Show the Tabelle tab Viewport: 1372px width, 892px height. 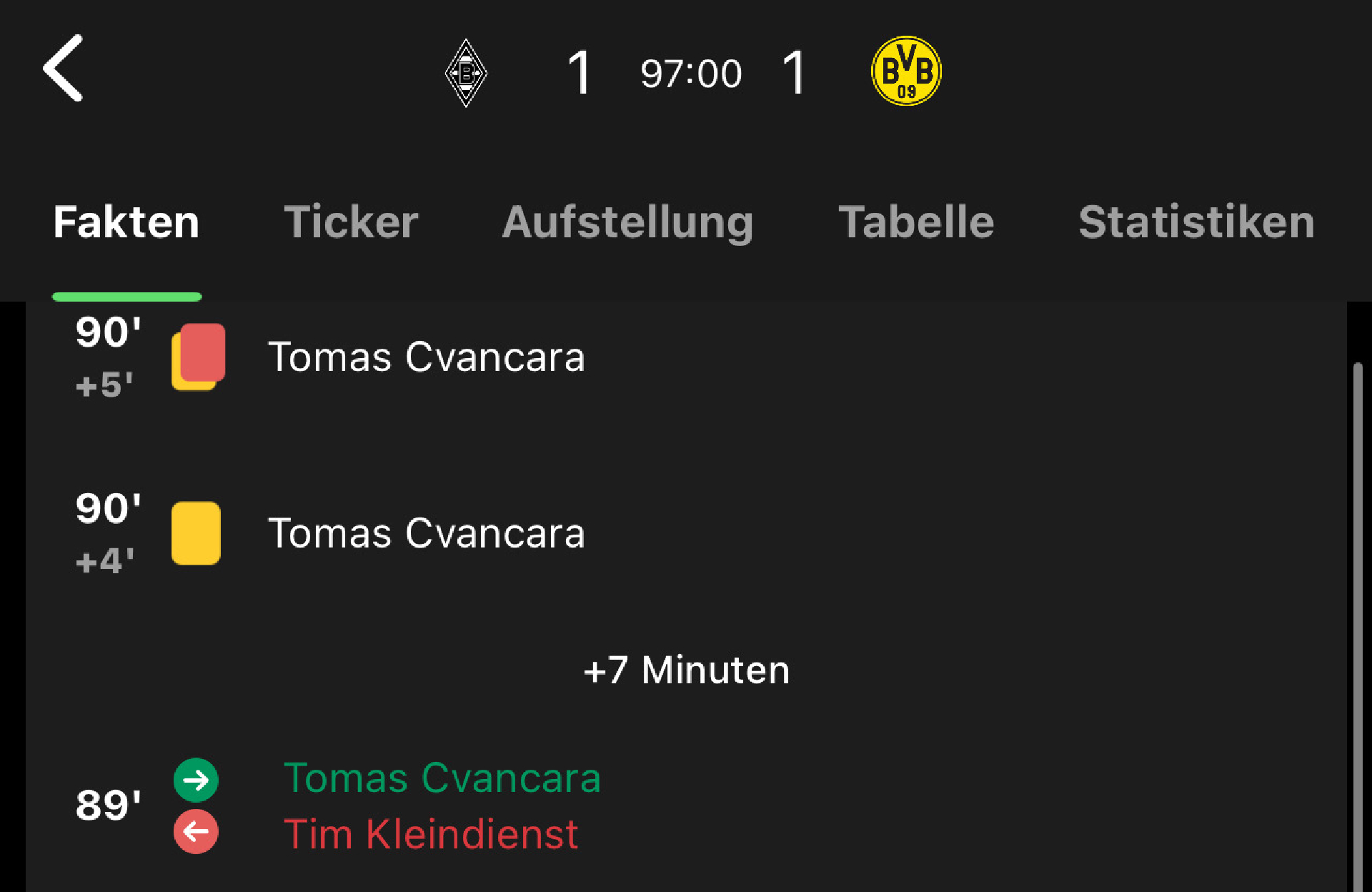click(916, 222)
